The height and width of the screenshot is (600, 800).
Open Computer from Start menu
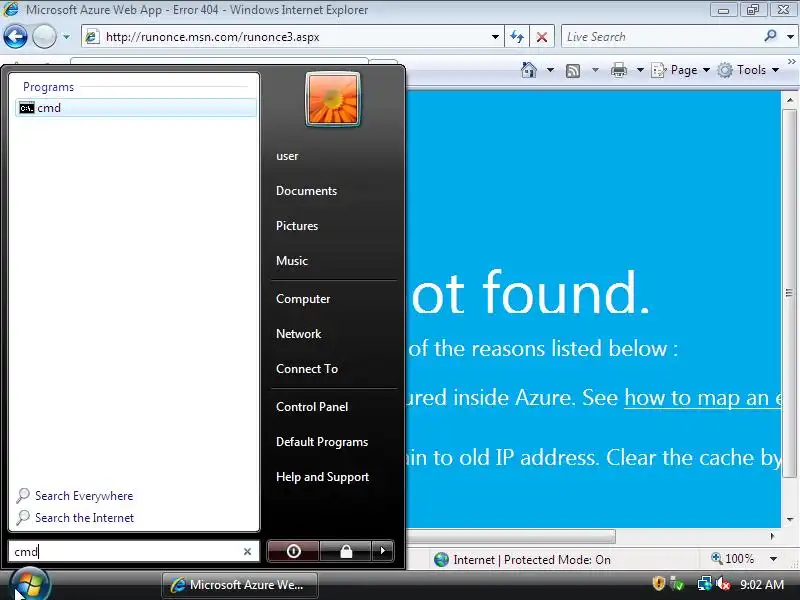(303, 299)
